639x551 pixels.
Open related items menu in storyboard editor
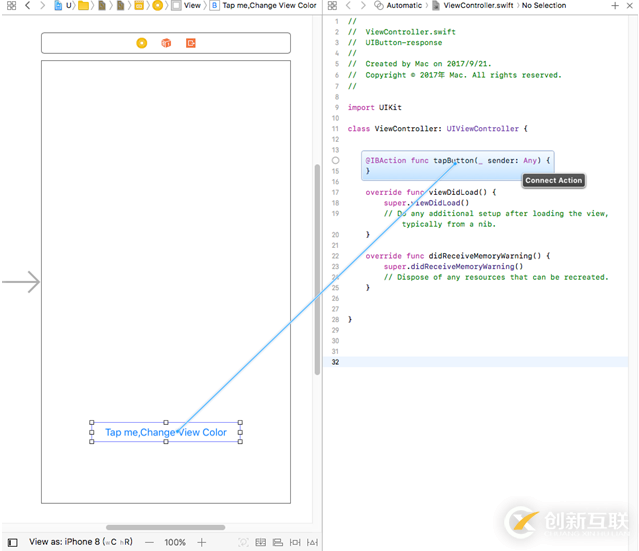pos(11,5)
